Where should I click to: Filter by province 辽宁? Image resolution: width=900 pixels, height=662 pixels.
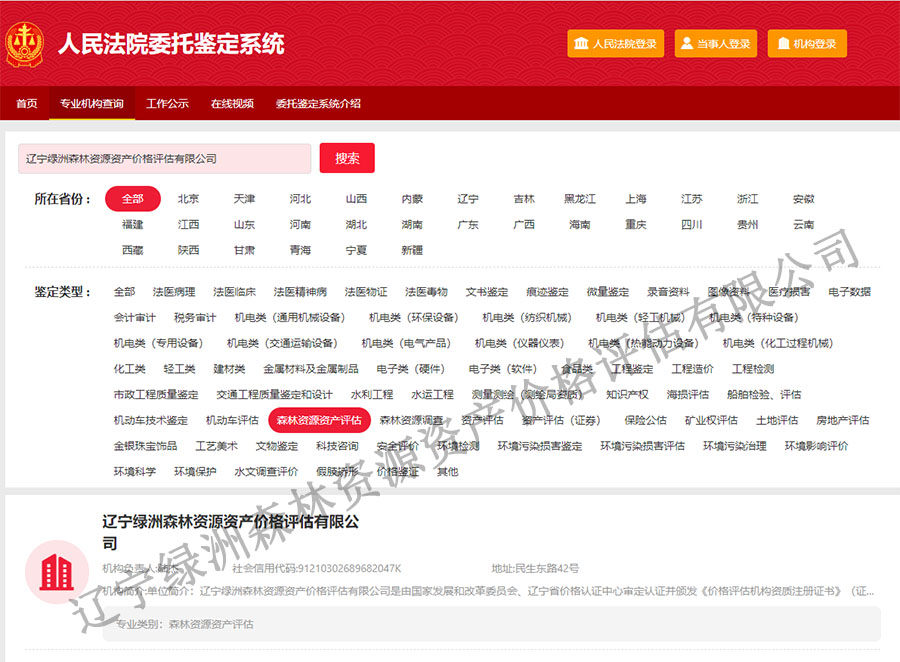pos(468,199)
